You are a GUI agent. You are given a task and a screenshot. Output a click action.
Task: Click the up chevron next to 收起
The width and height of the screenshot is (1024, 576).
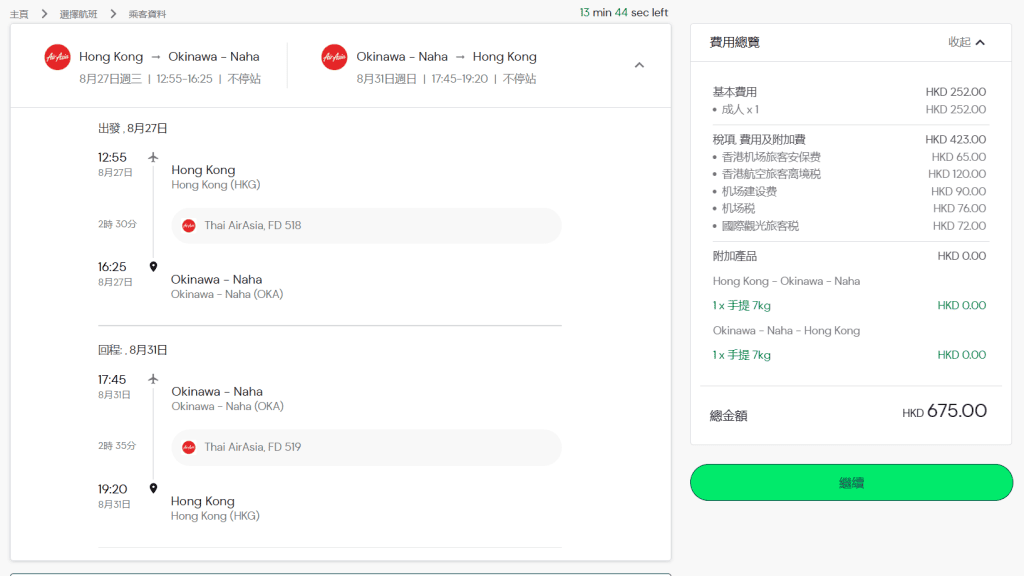(980, 42)
